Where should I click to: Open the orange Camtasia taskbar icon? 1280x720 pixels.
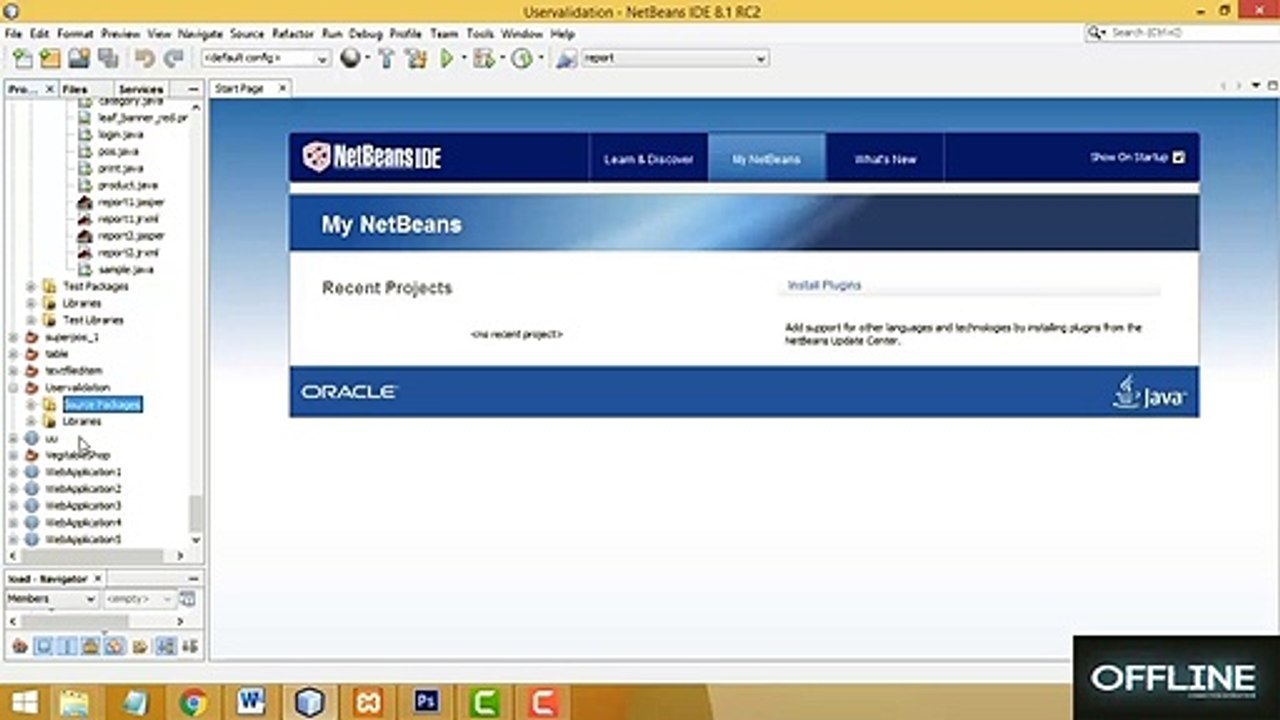click(x=543, y=703)
